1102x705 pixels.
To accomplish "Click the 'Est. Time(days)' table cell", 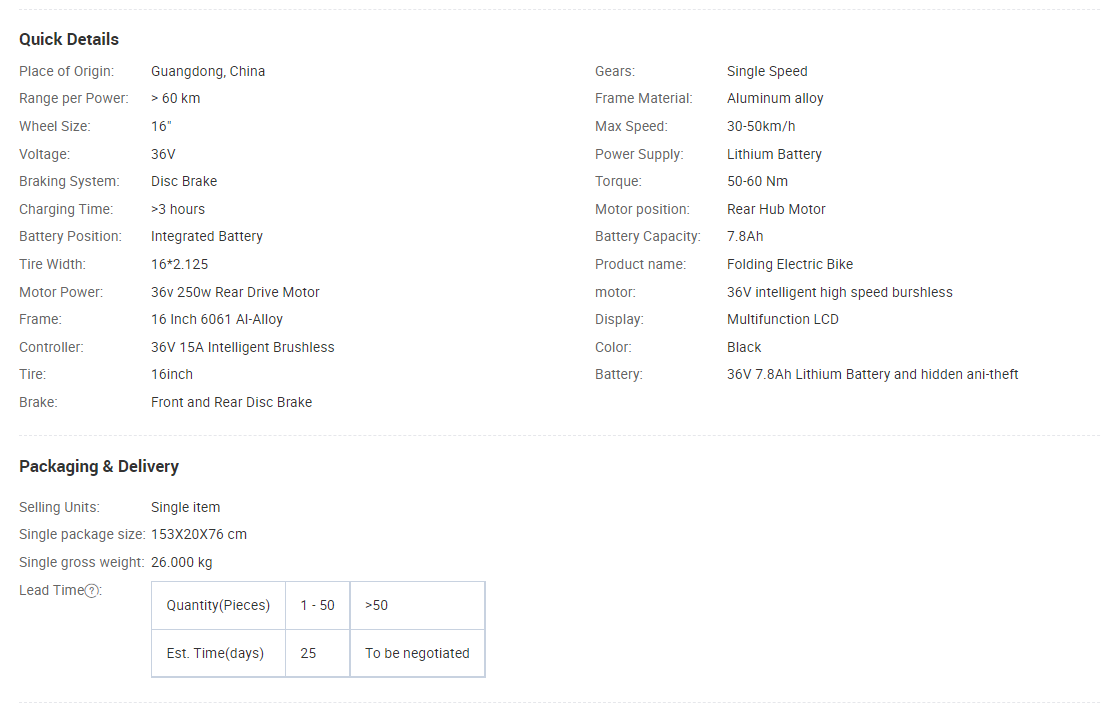I will click(215, 653).
